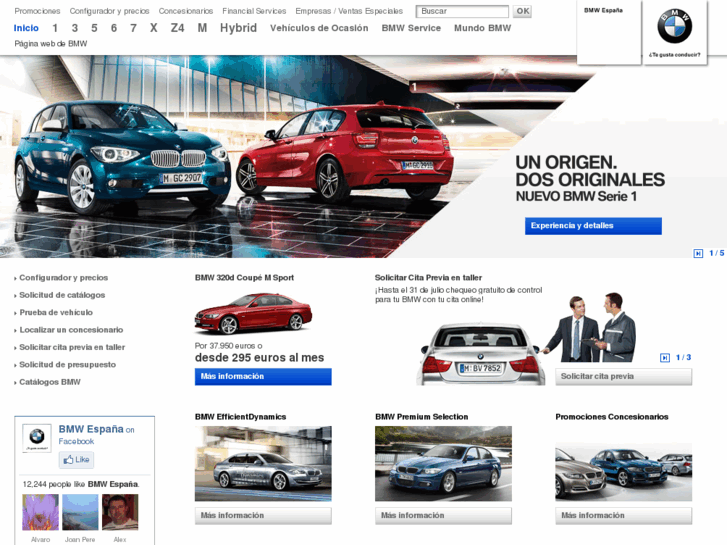
Task: Open Joan Pere's Facebook profile picture
Action: [80, 512]
